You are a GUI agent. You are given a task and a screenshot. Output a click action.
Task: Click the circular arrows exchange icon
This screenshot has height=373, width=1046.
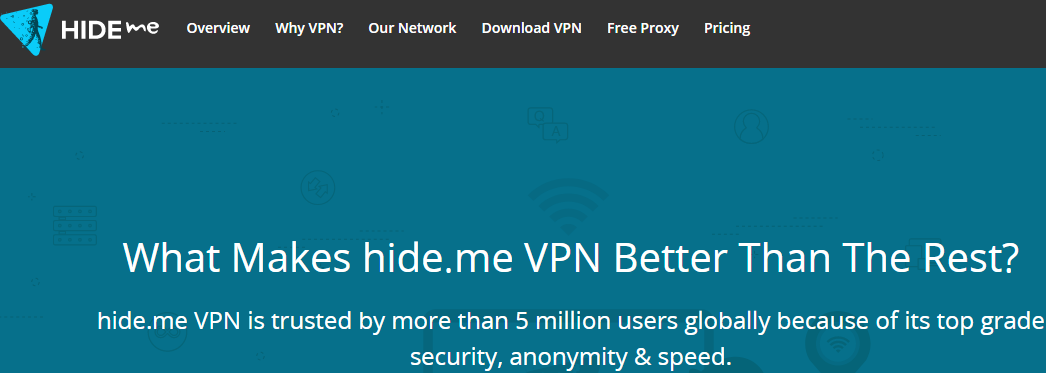318,188
